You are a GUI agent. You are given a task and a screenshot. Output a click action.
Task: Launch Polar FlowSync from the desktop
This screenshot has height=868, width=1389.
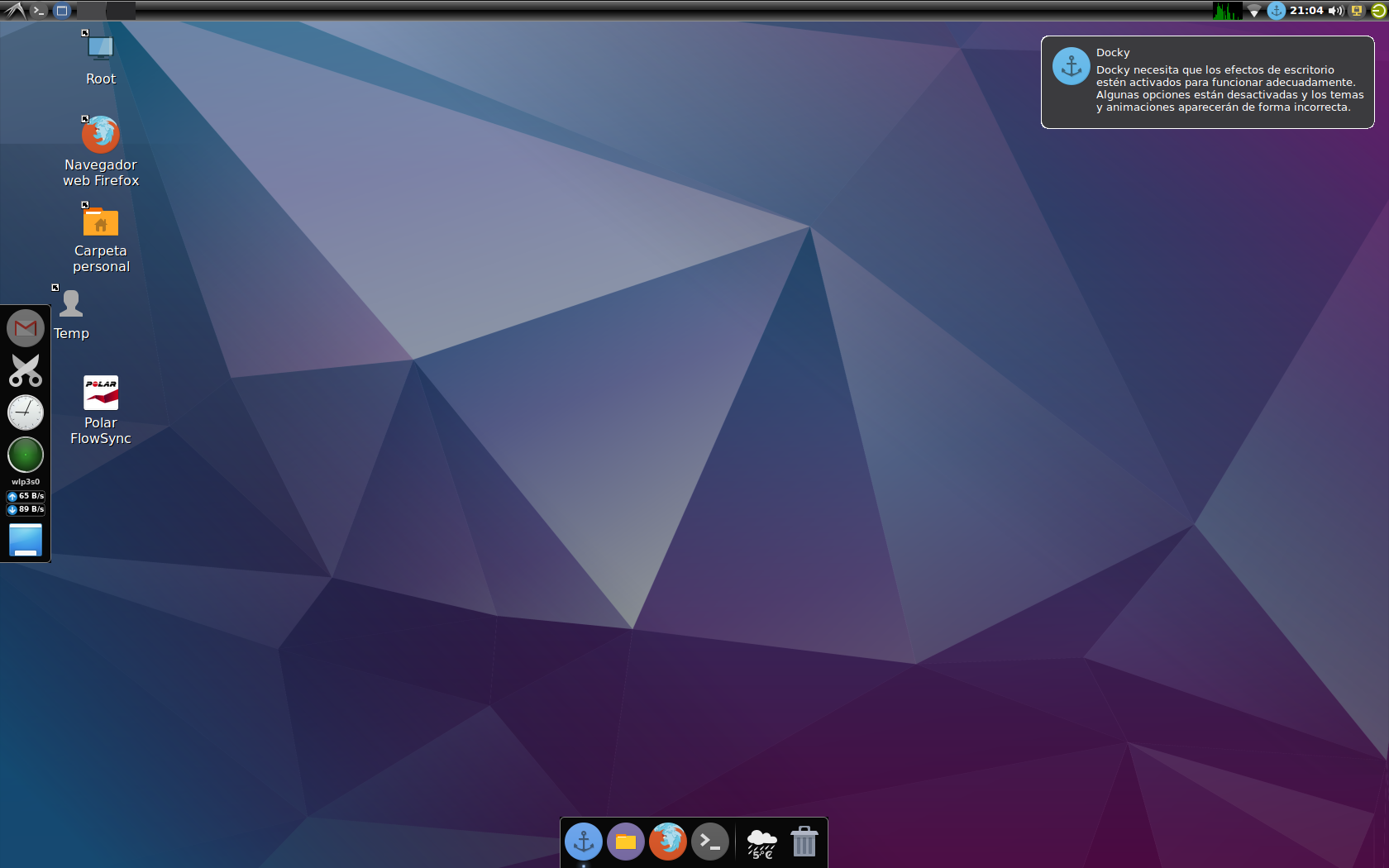tap(100, 393)
